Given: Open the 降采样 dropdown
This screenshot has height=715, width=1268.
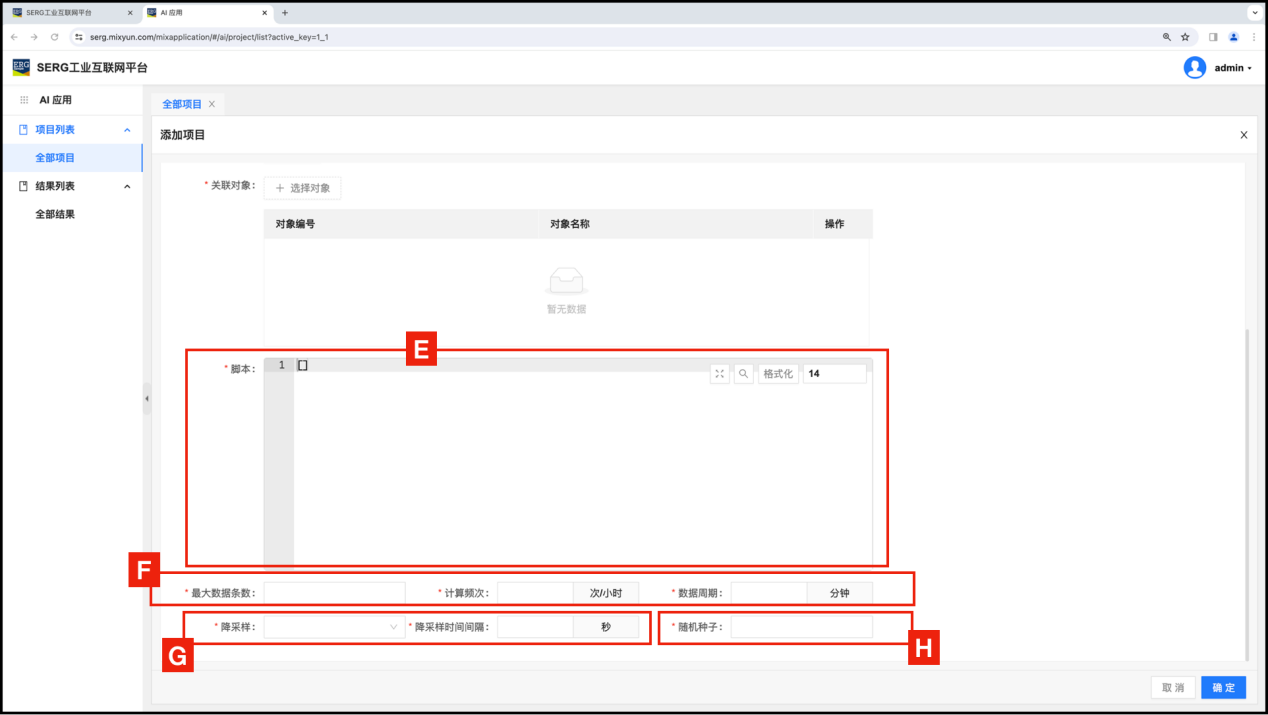Looking at the screenshot, I should coord(334,627).
